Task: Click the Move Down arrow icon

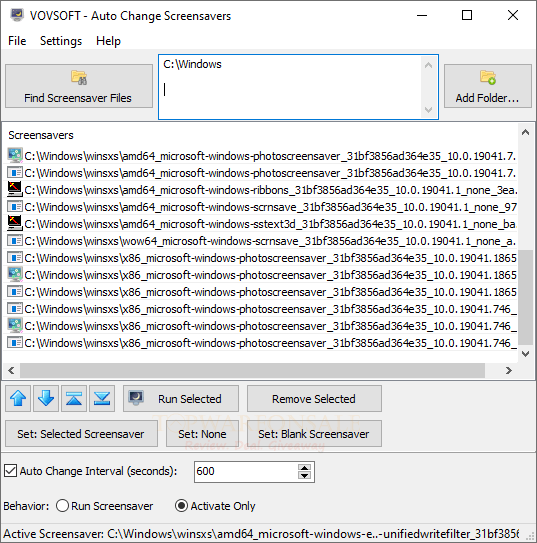Action: (46, 398)
